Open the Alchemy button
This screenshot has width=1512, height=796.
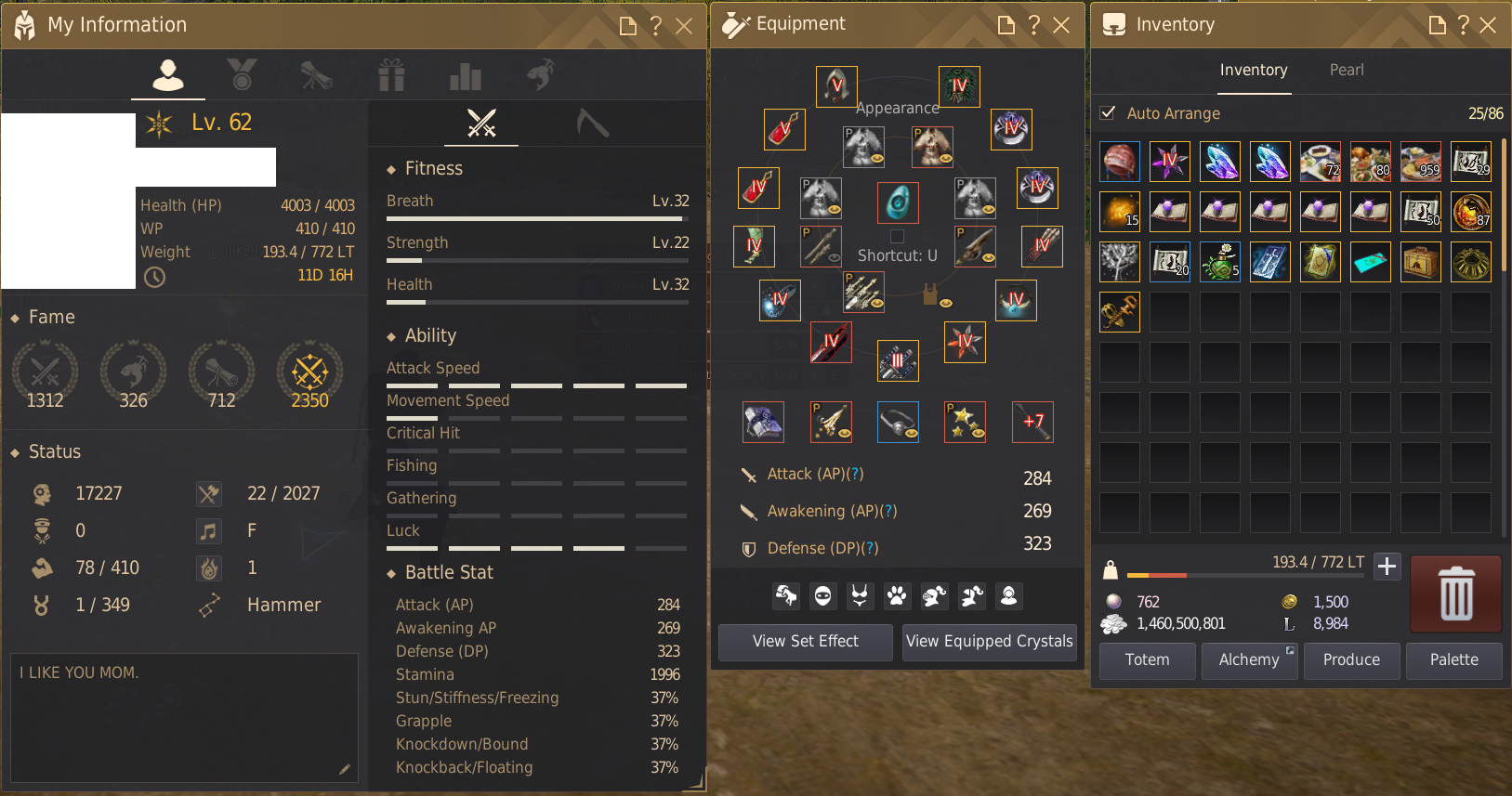point(1249,659)
